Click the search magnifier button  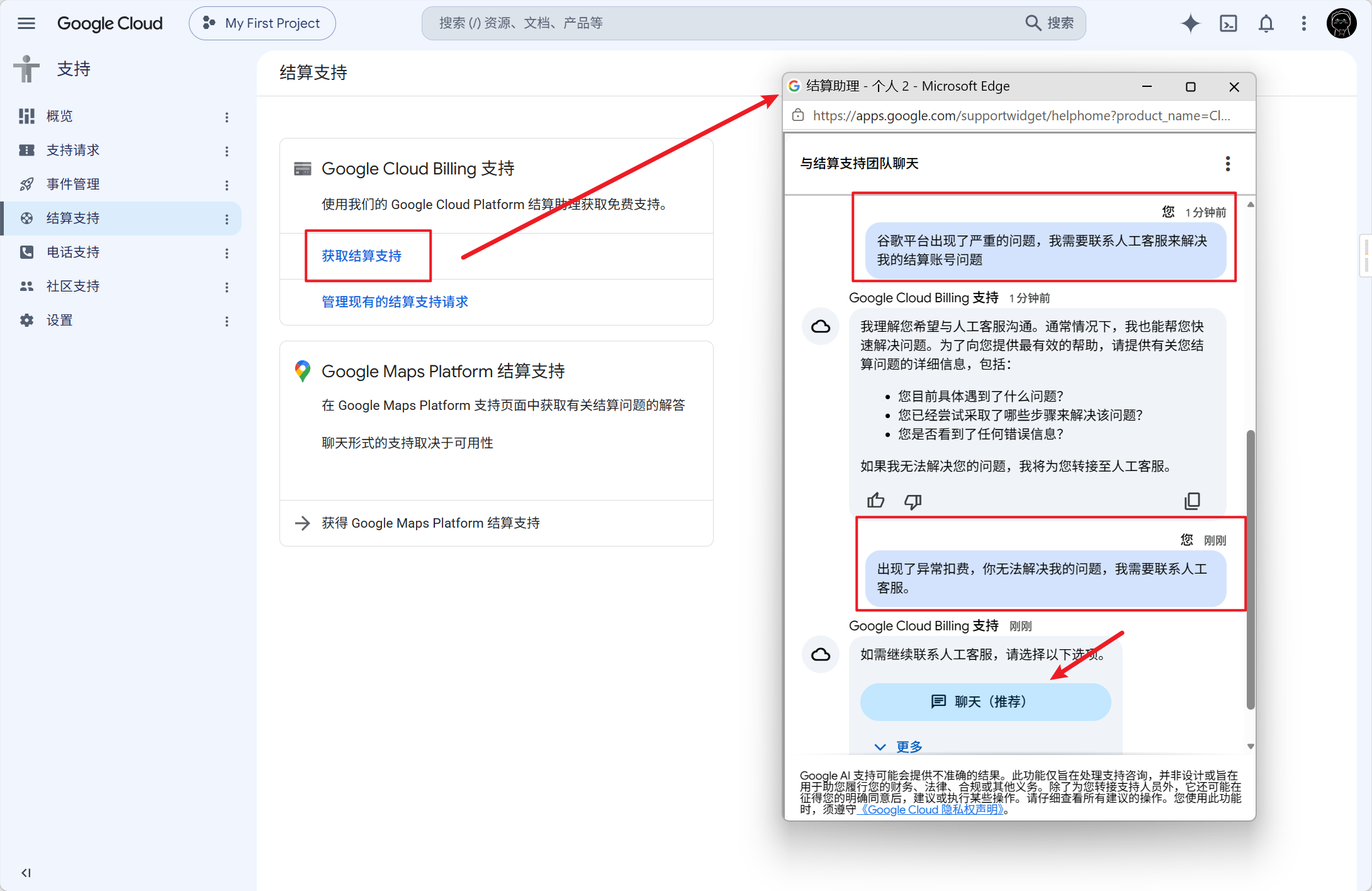pyautogui.click(x=1033, y=23)
